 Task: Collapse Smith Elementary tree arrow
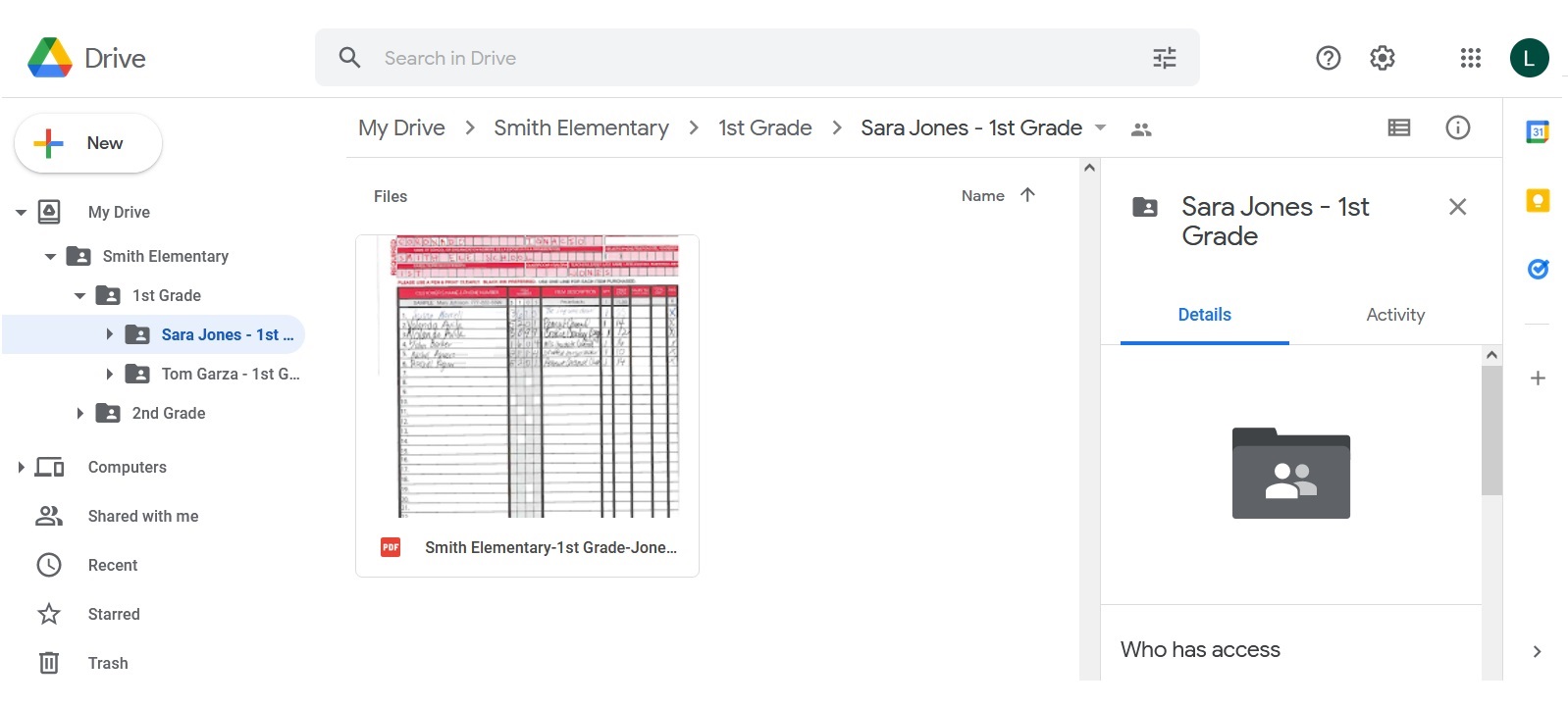pyautogui.click(x=50, y=256)
